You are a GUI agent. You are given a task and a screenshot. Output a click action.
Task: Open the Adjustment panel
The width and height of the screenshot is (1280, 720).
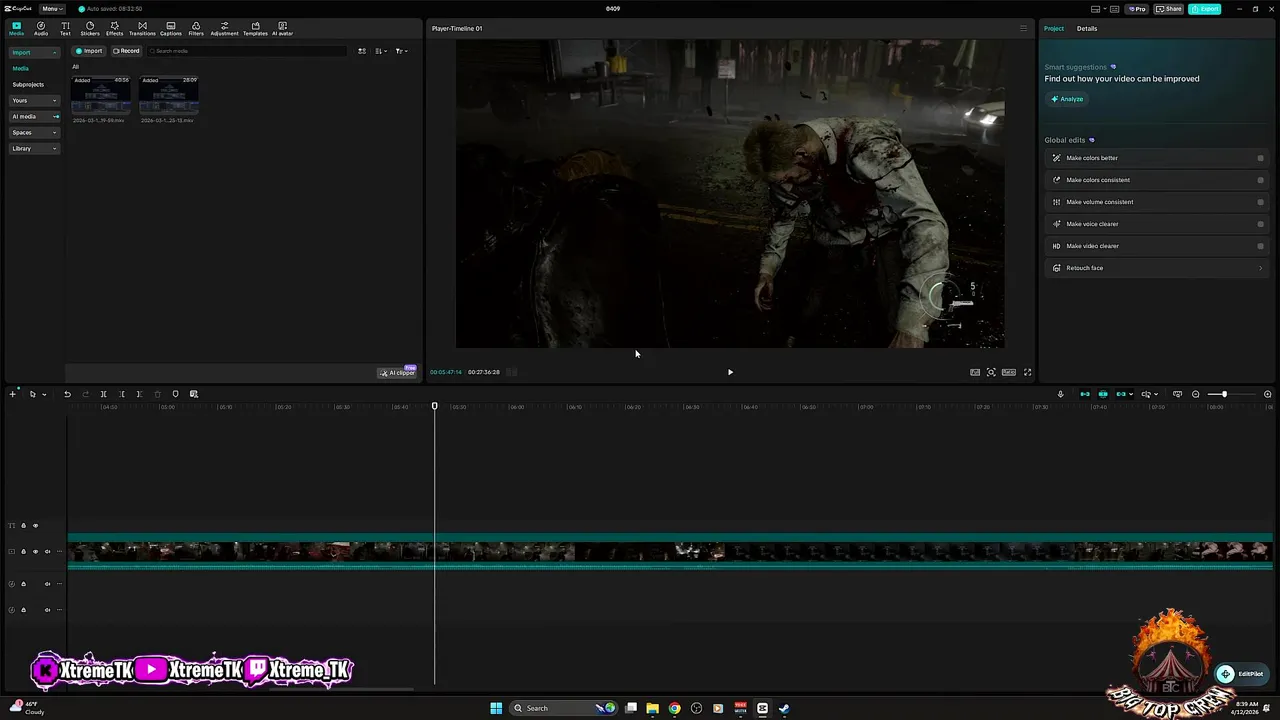pyautogui.click(x=224, y=28)
